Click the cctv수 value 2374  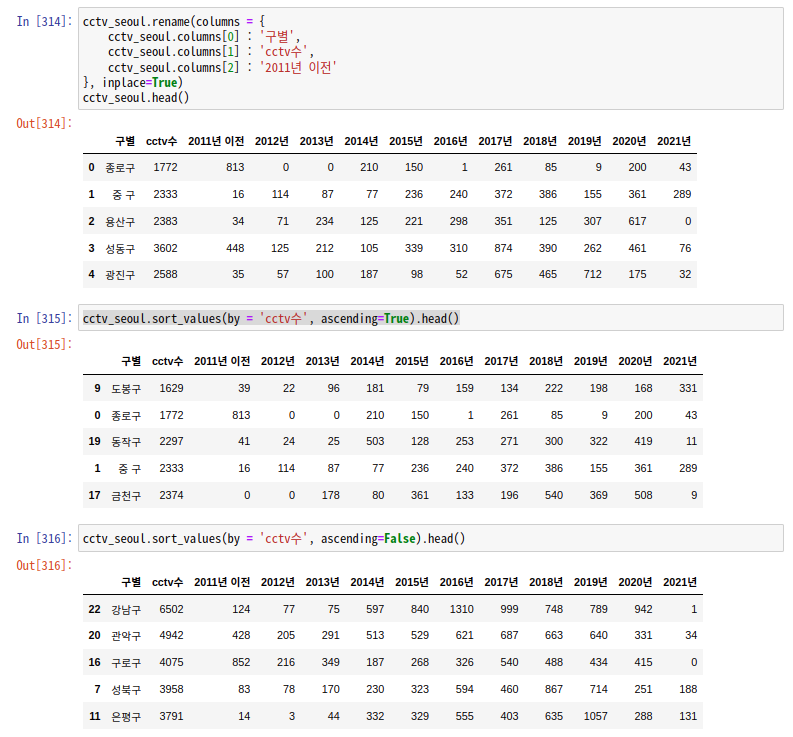point(171,496)
